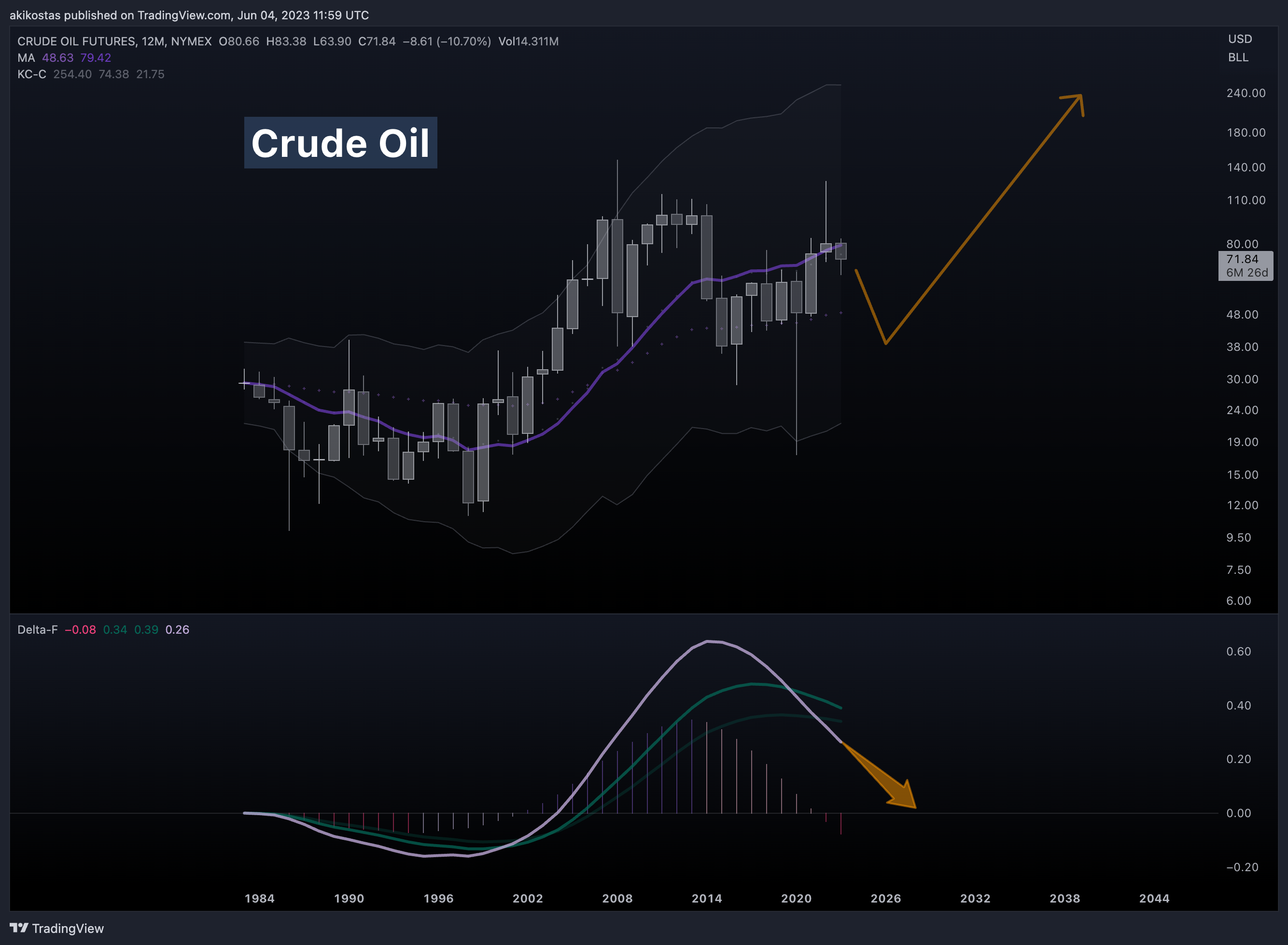The image size is (1288, 945).
Task: Click the 'CRUDE OIL FUTURES, 12M, NYMEX' symbol title
Action: click(114, 41)
